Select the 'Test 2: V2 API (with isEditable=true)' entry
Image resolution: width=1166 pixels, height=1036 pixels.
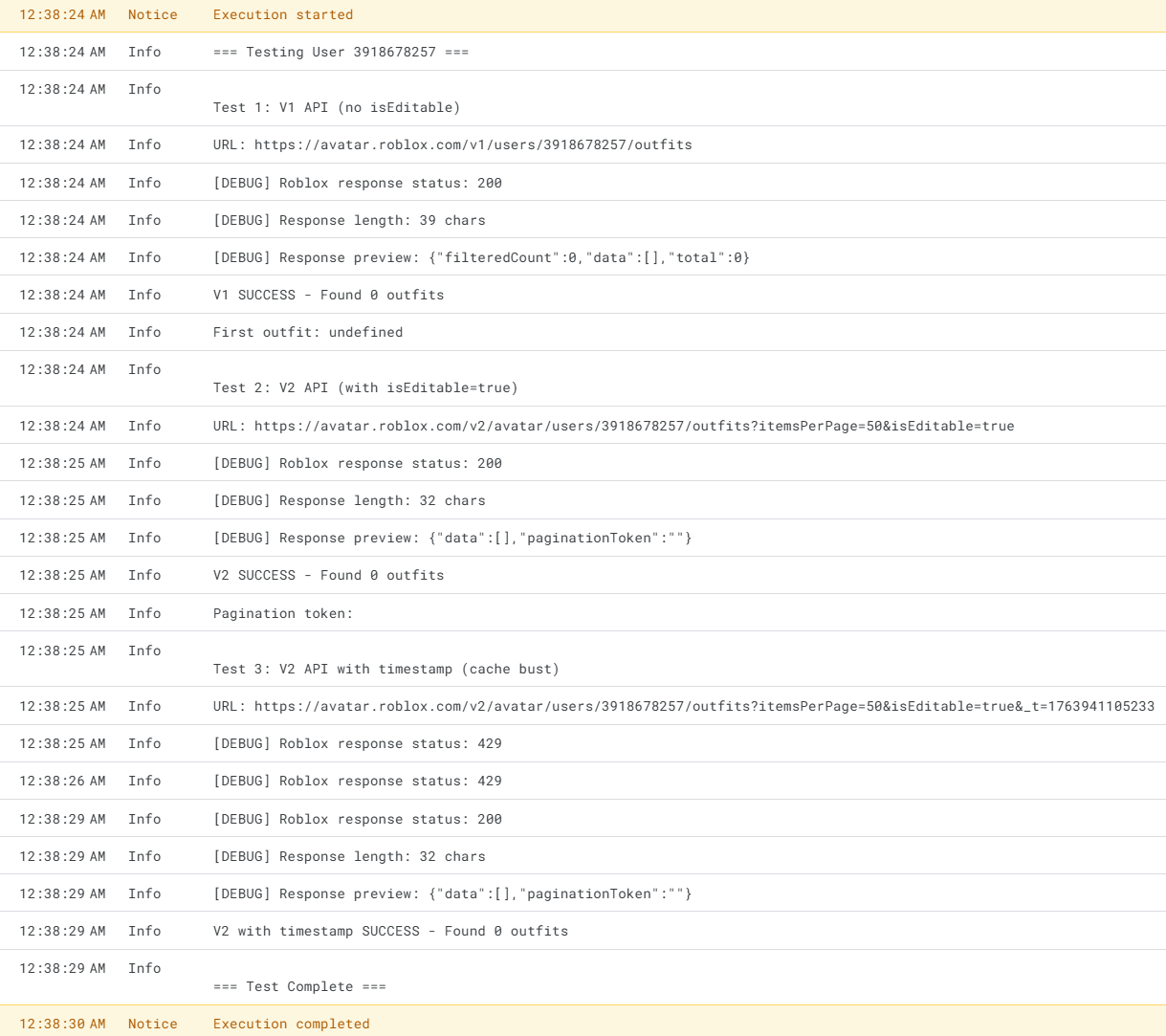pyautogui.click(x=363, y=387)
